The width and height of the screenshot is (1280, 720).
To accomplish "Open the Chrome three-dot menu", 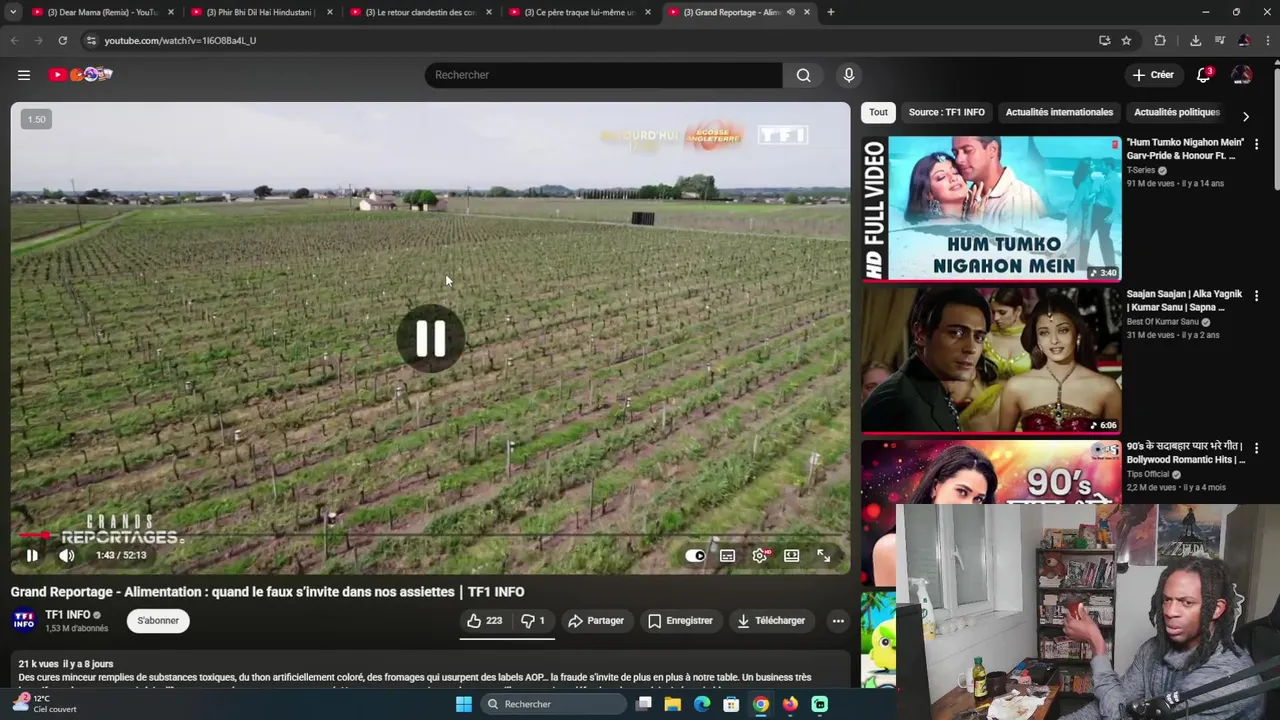I will pos(1268,40).
